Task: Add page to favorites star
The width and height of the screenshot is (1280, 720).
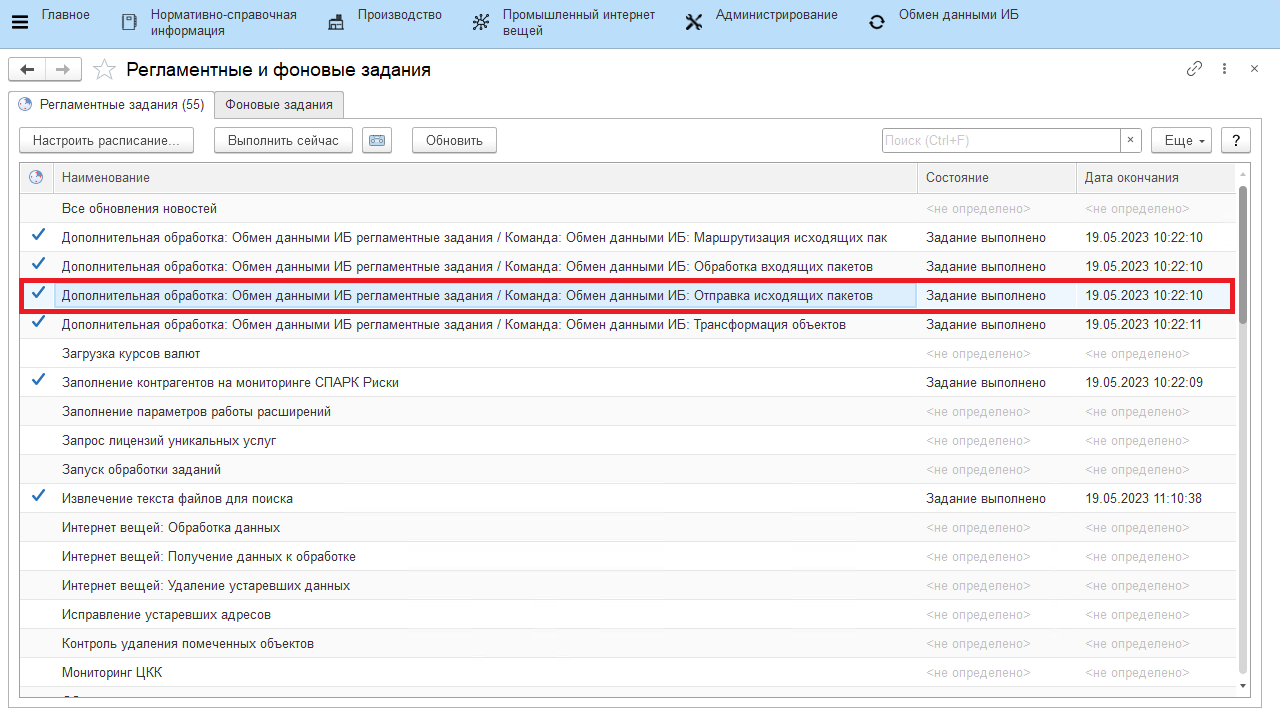Action: (x=104, y=70)
